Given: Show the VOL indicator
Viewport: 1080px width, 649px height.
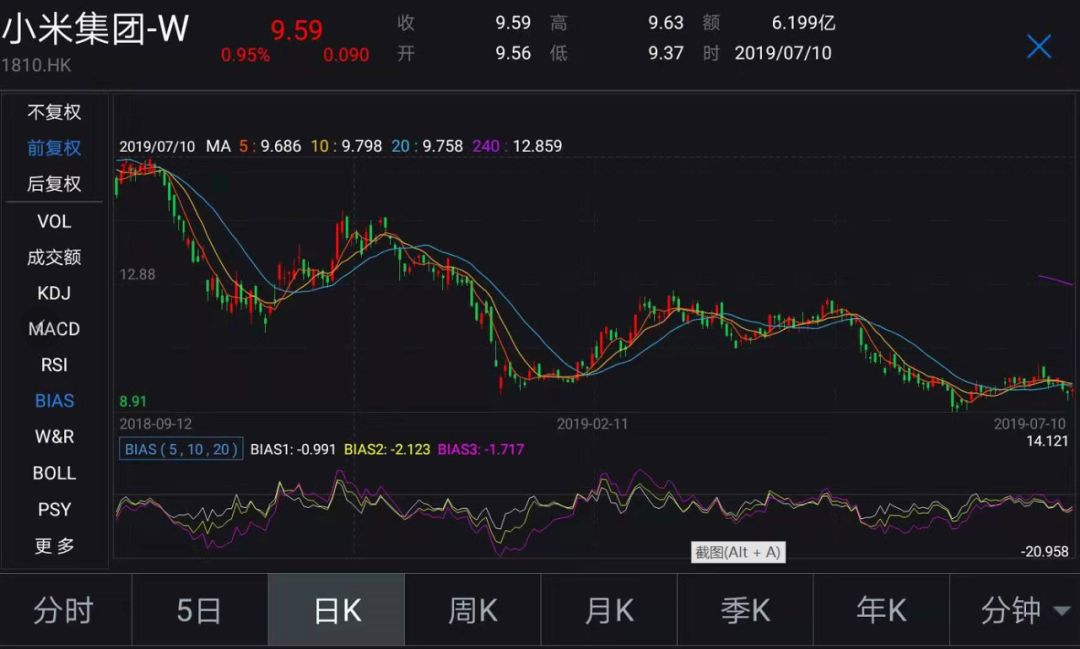Looking at the screenshot, I should coord(54,221).
